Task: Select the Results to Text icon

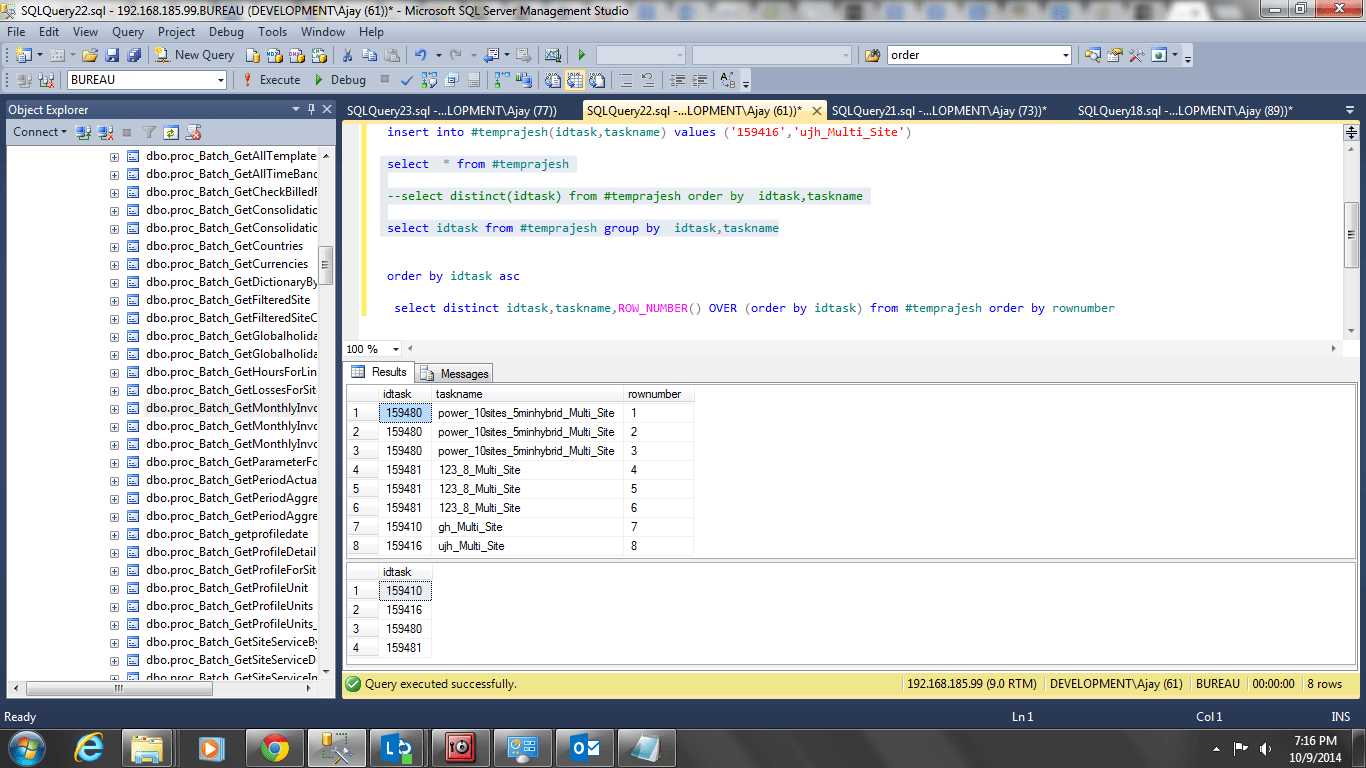Action: coord(551,79)
